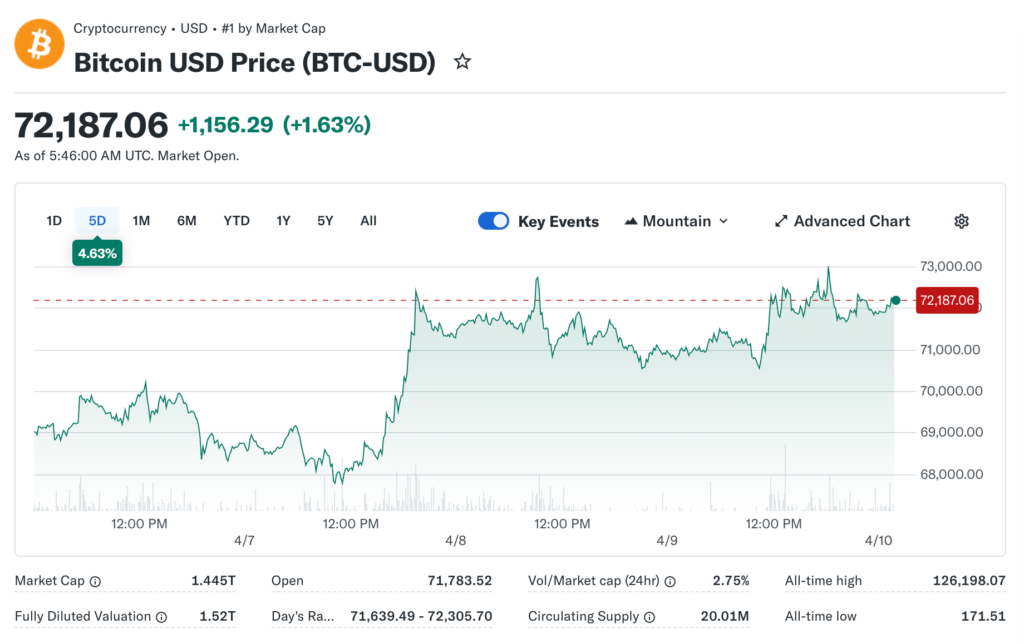The image size is (1024, 644).
Task: Switch chart to 6M range
Action: pyautogui.click(x=186, y=221)
